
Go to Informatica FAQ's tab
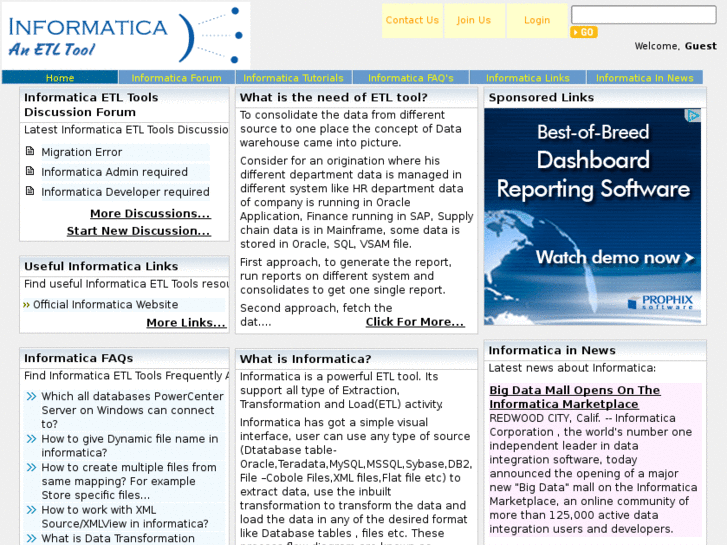pos(411,77)
